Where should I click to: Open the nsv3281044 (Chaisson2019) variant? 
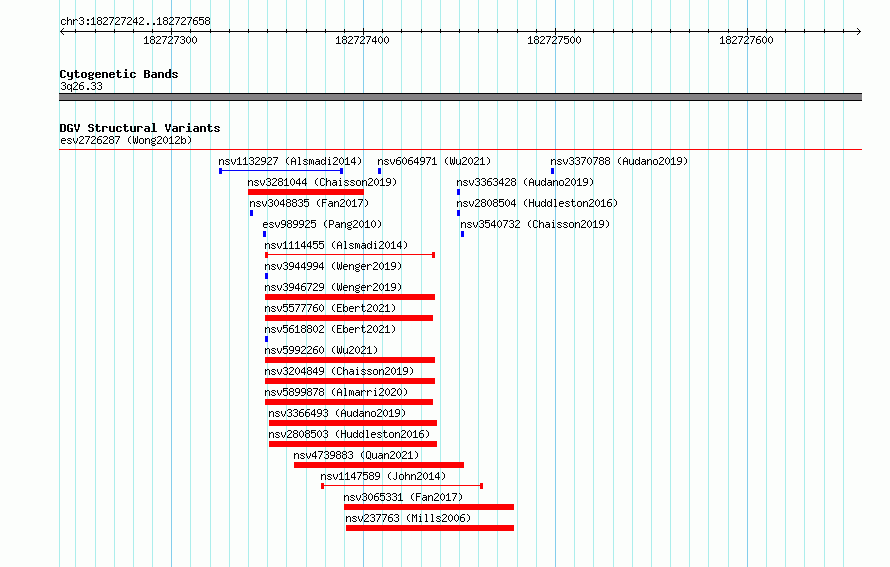point(322,182)
